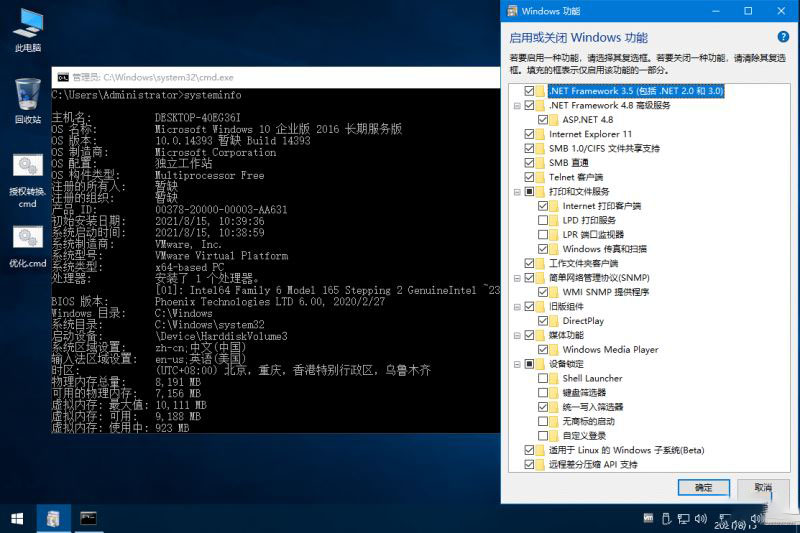Select the 优化.cmd desktop file
This screenshot has height=533, width=800.
coord(27,246)
